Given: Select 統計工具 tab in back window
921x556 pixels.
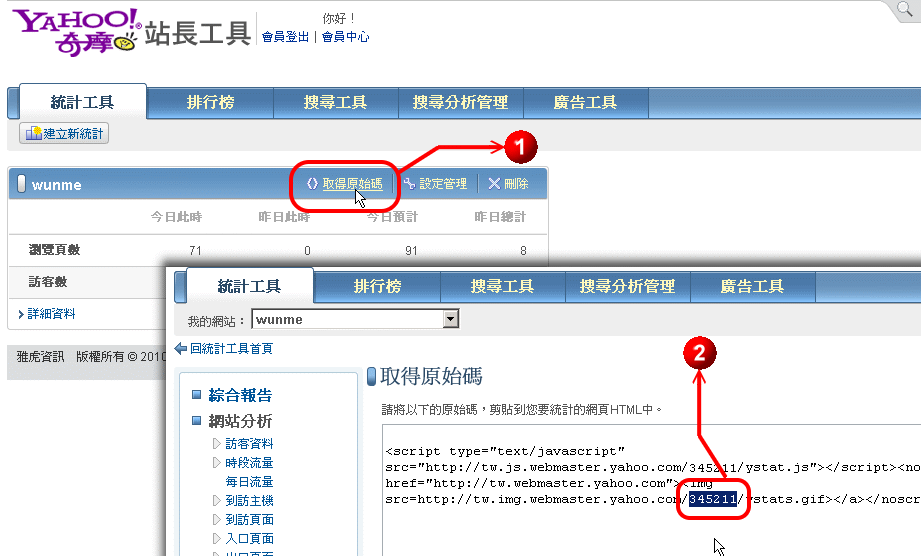Looking at the screenshot, I should [x=82, y=102].
